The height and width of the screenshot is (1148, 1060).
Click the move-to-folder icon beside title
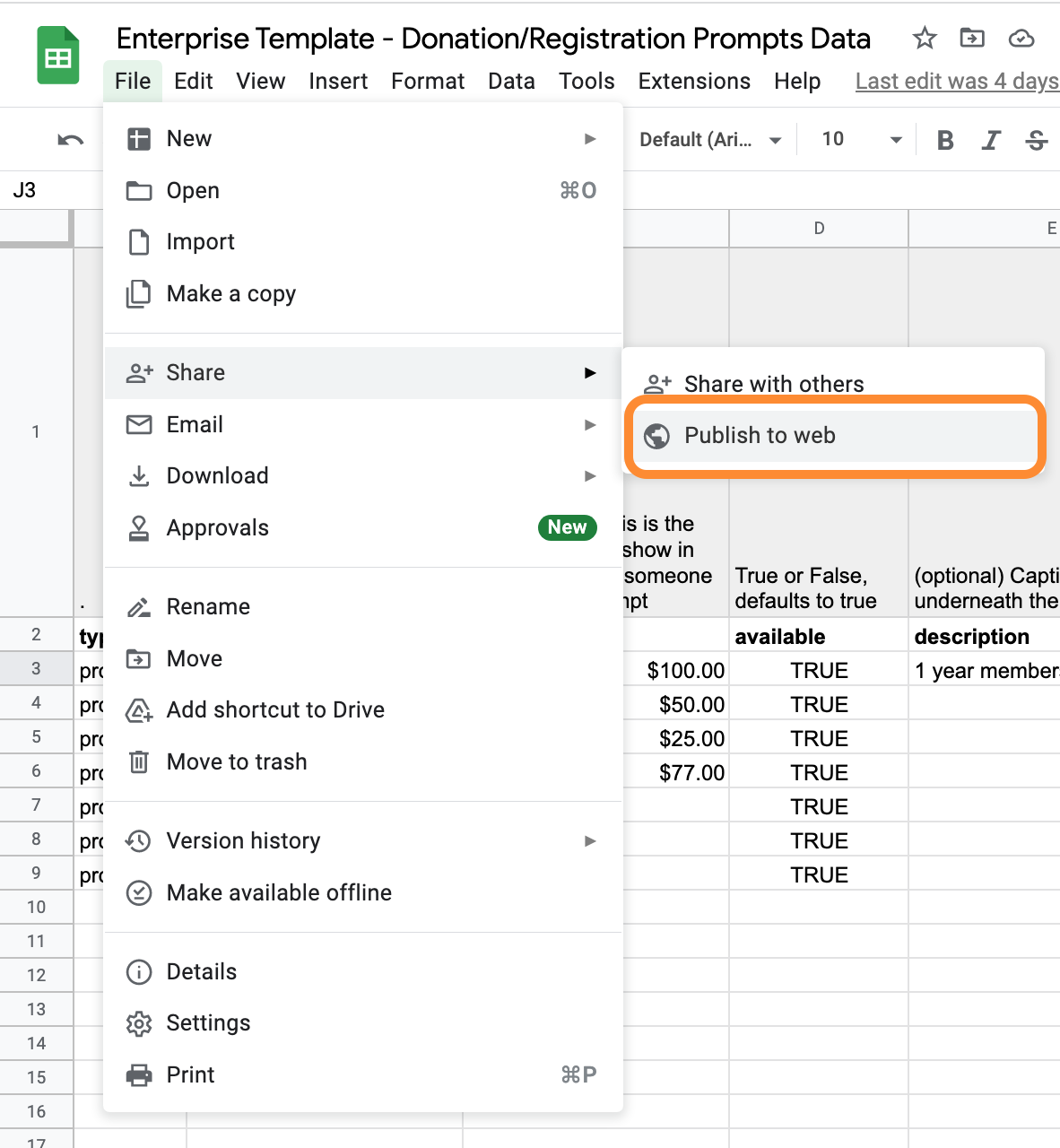[x=972, y=39]
